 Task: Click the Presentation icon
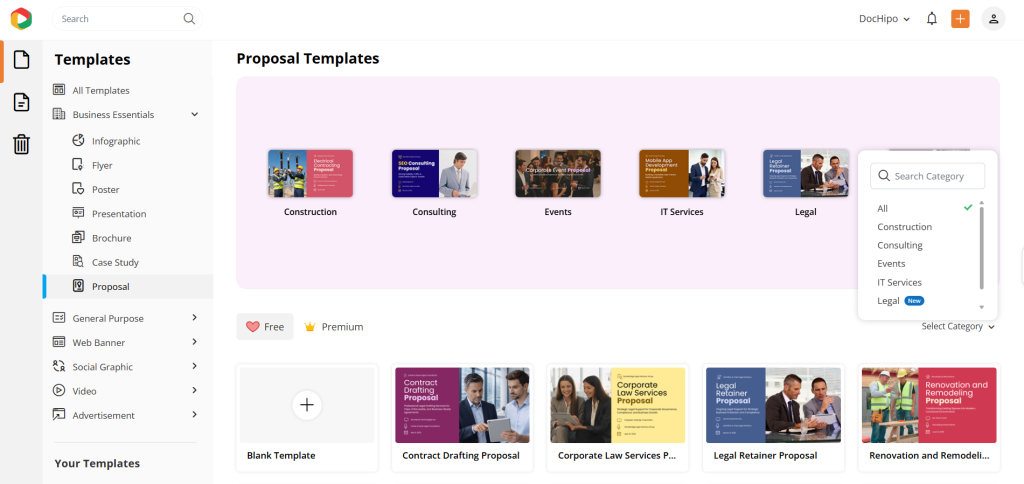[x=78, y=213]
